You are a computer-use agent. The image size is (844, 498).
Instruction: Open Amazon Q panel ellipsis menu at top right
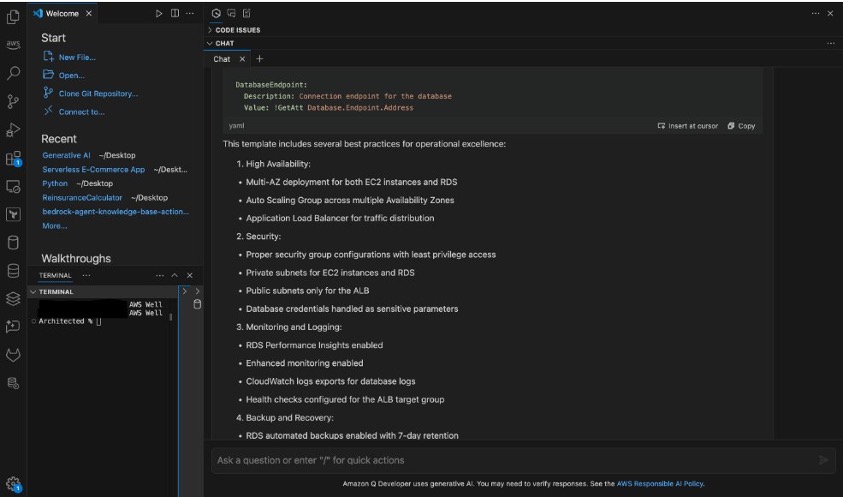(x=815, y=13)
